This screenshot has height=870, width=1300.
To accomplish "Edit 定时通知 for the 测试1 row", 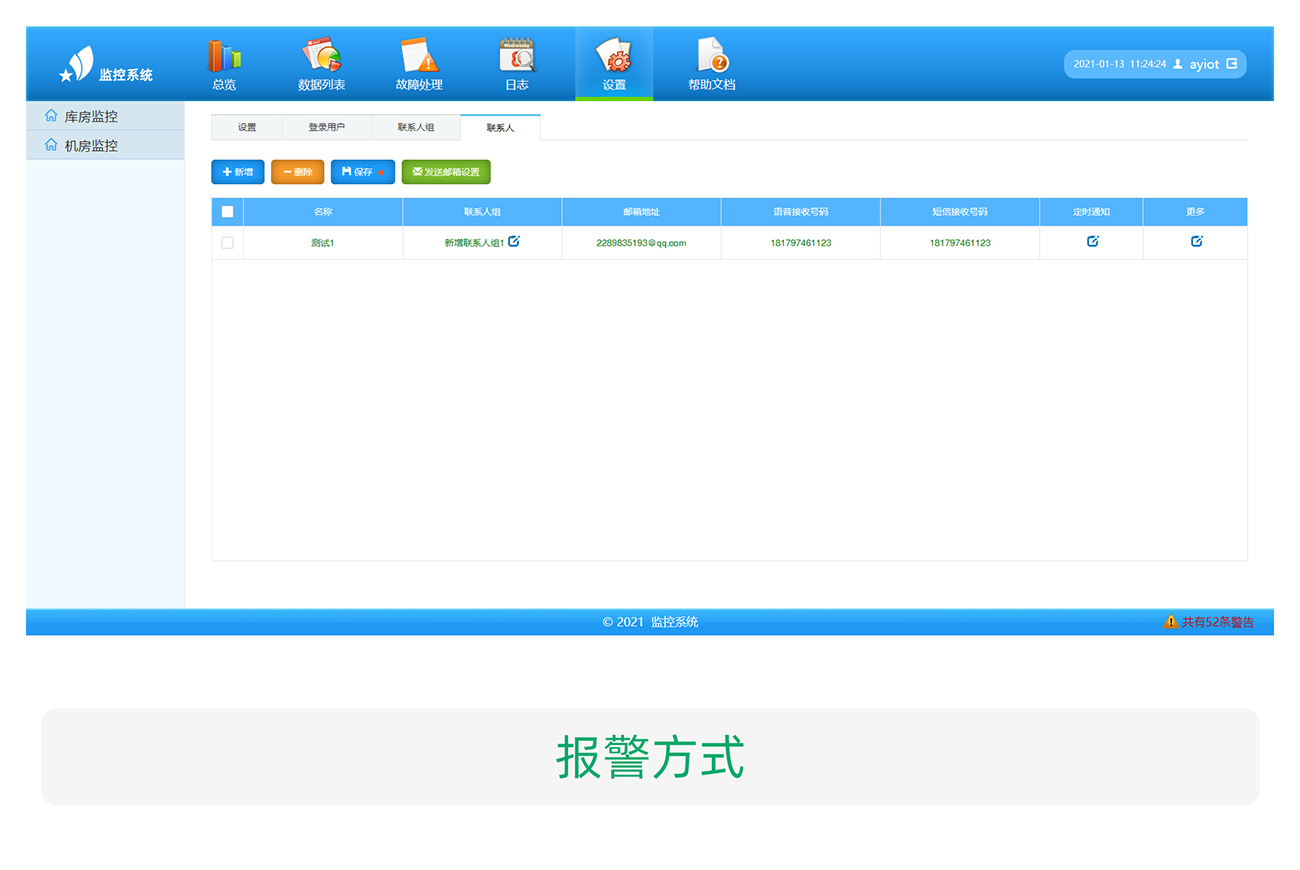I will point(1092,242).
